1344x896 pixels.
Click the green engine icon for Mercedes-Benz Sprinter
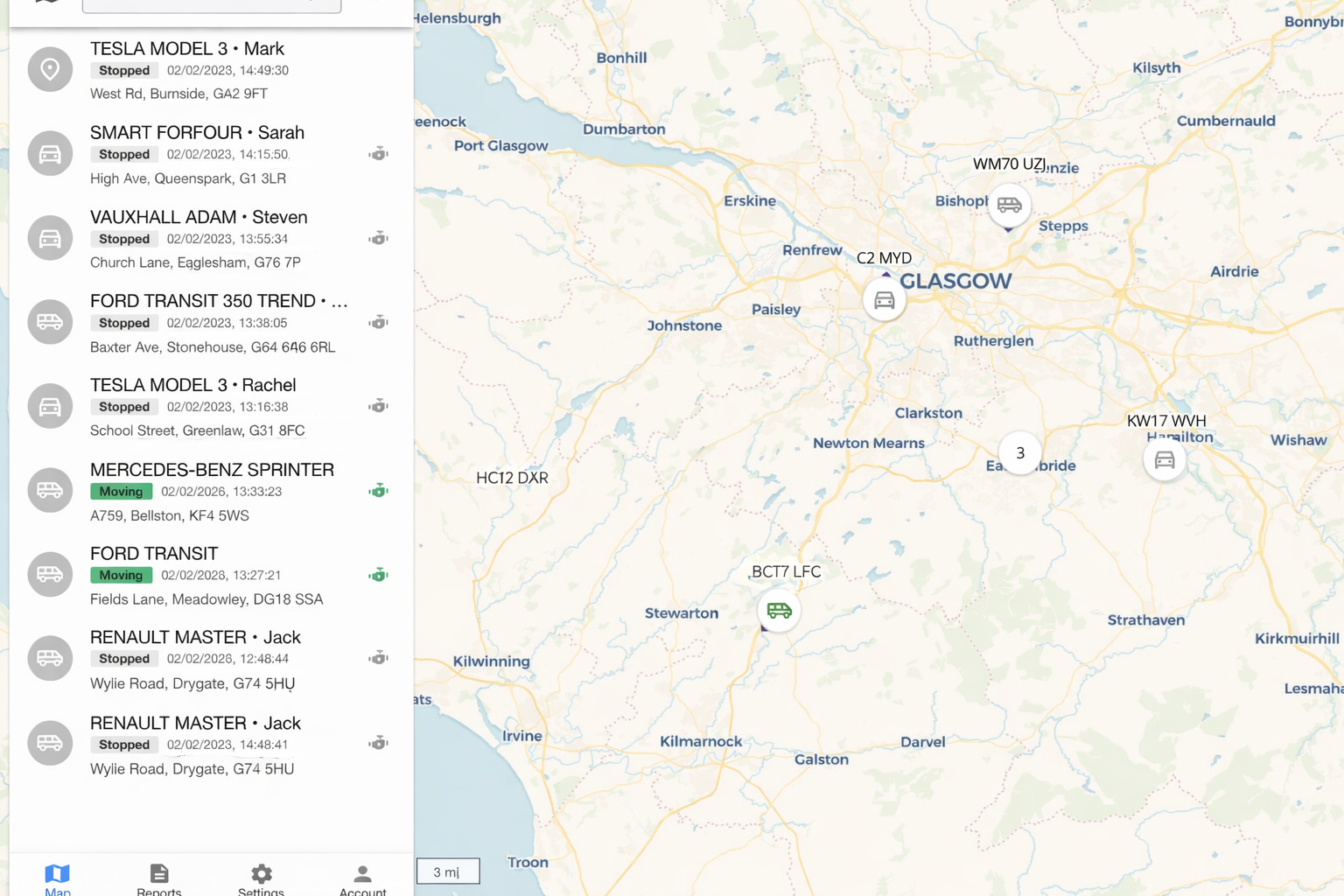pos(378,491)
